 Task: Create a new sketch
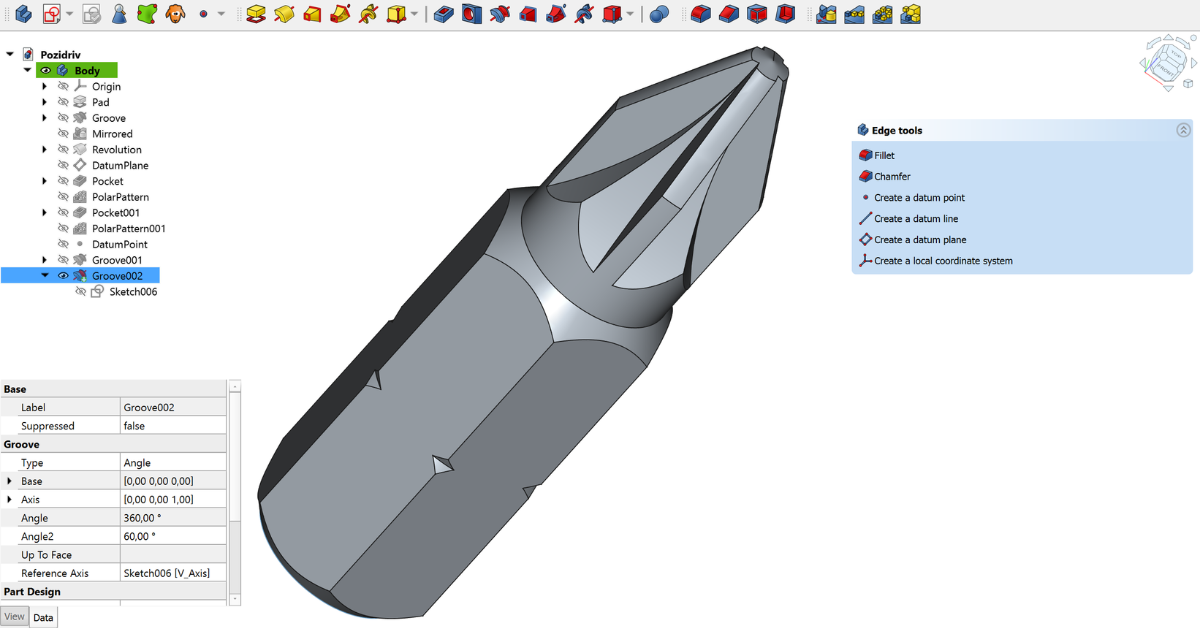coord(52,14)
